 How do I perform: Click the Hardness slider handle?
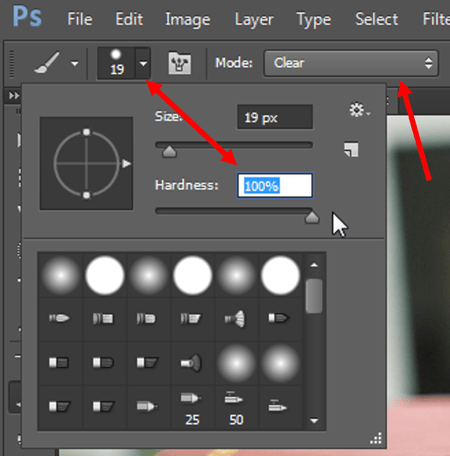(x=312, y=218)
